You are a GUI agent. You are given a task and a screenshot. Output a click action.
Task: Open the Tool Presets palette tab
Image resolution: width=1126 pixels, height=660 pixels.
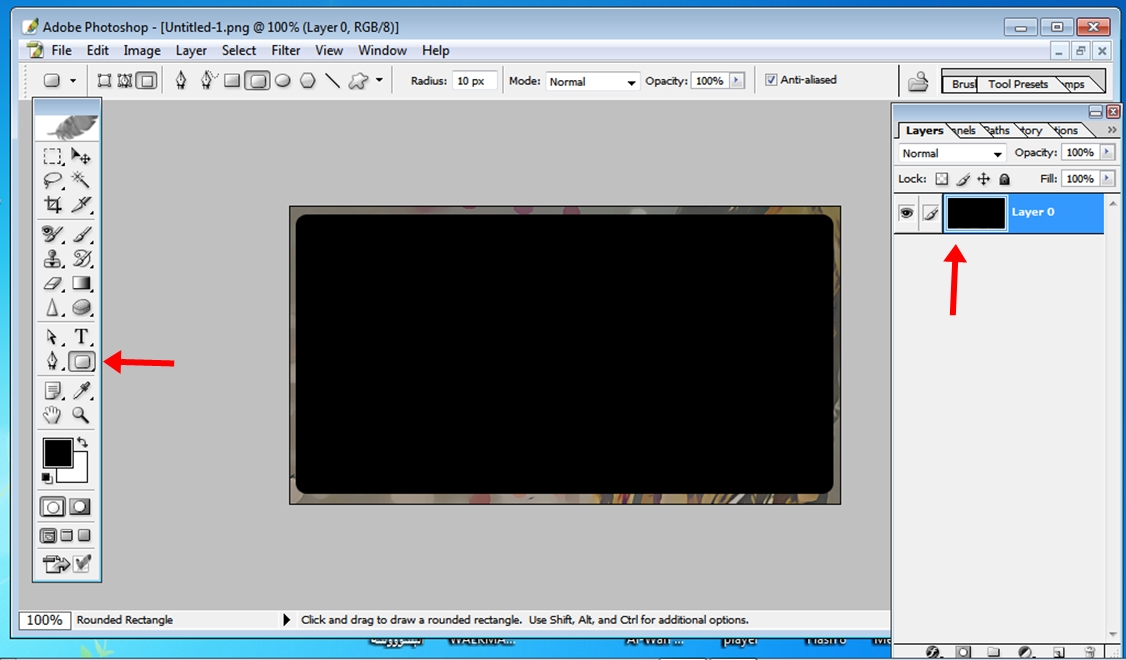tap(1017, 84)
